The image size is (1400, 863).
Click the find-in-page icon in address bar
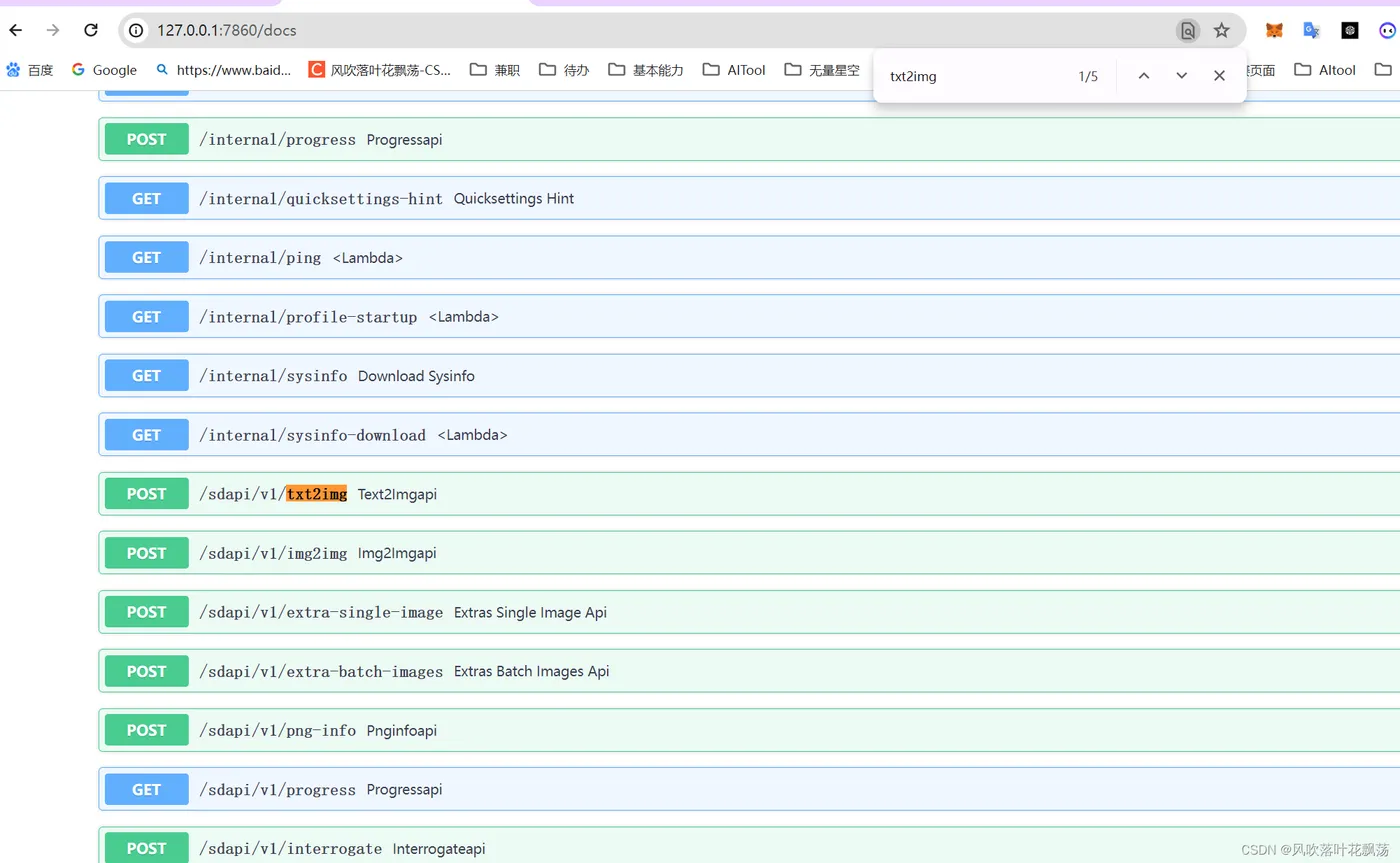pyautogui.click(x=1187, y=31)
